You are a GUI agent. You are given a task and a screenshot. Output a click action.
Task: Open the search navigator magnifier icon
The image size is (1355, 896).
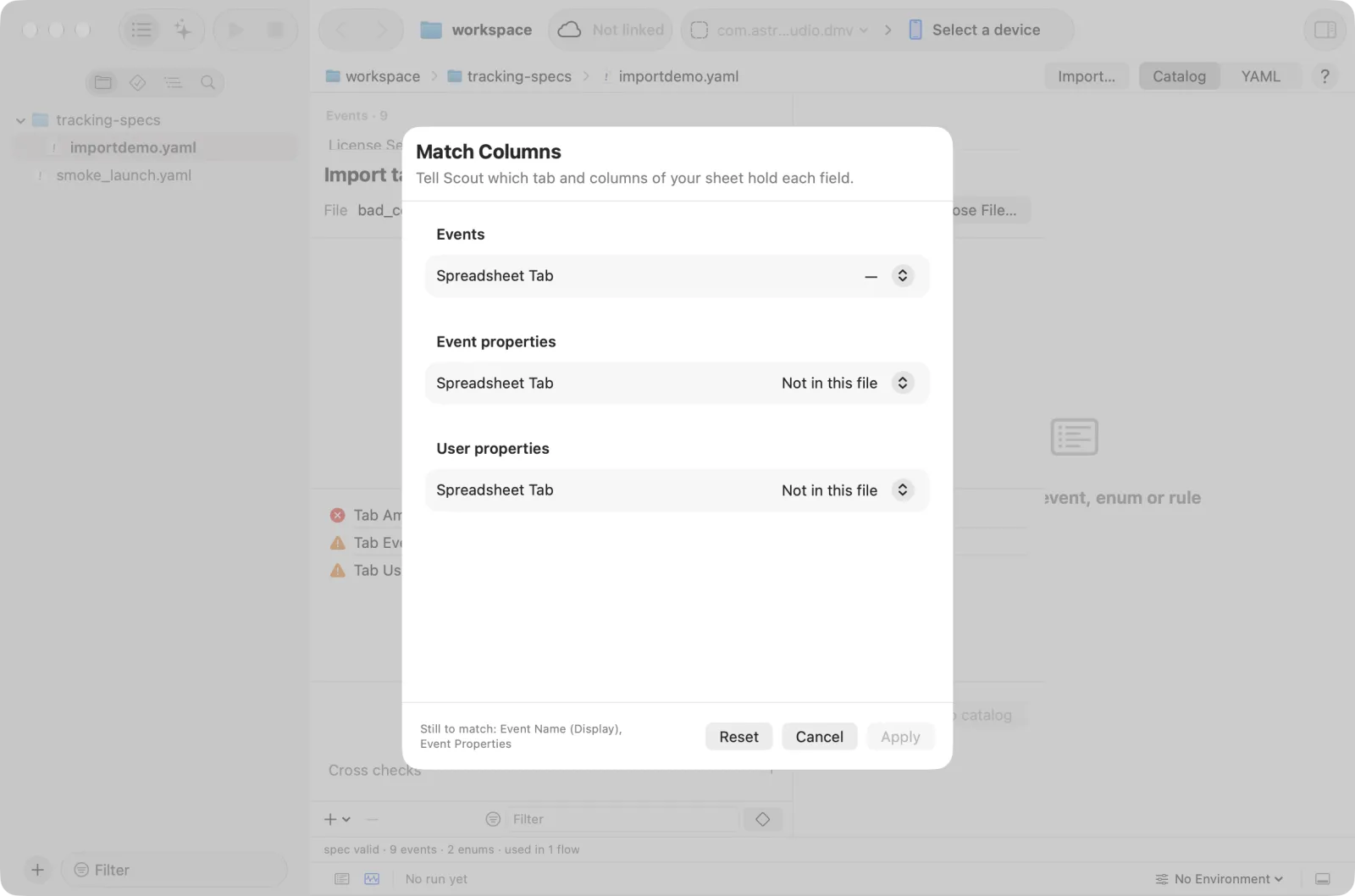[x=207, y=82]
